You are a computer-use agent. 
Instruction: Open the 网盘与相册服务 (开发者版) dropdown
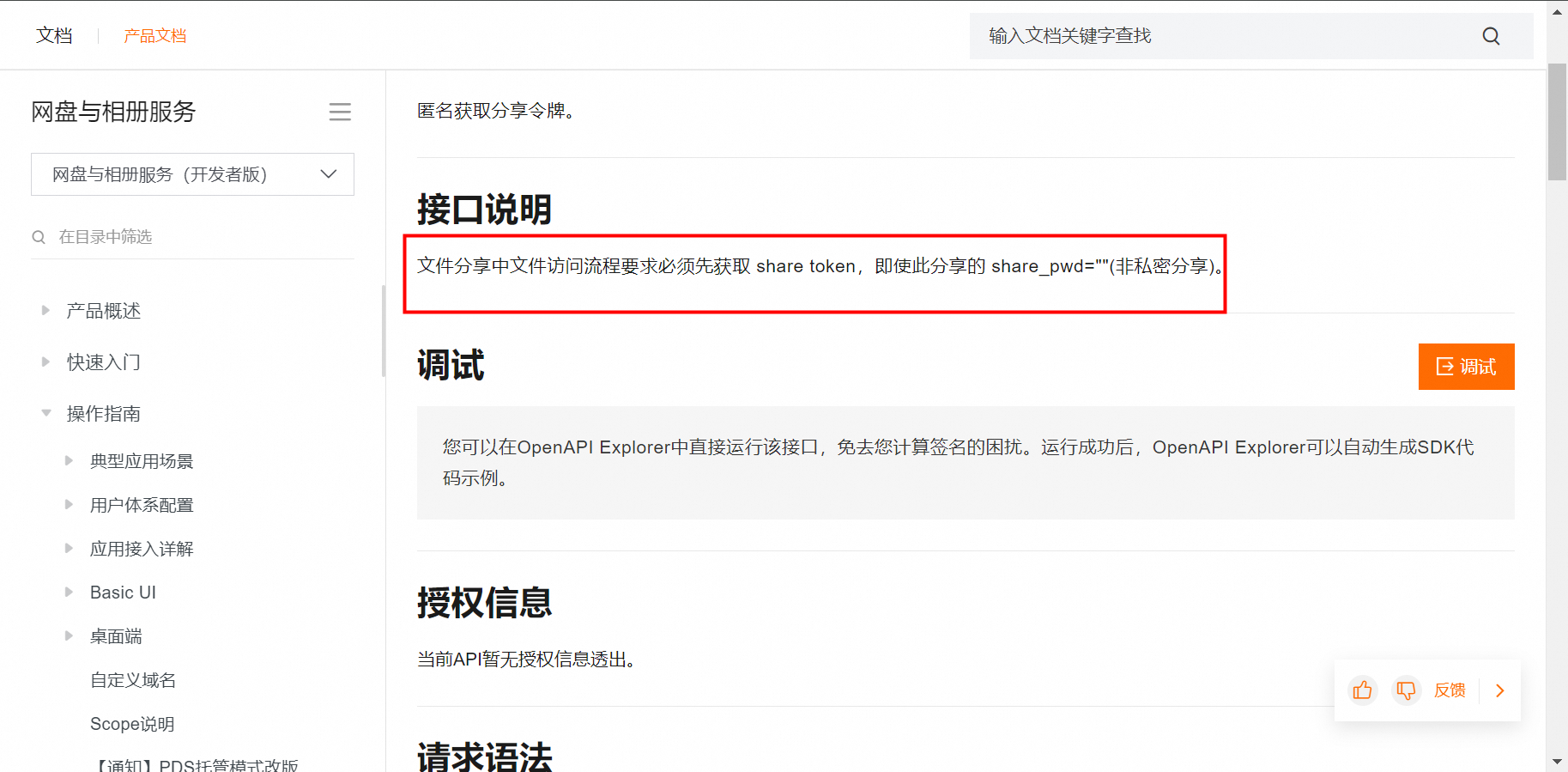click(x=192, y=174)
